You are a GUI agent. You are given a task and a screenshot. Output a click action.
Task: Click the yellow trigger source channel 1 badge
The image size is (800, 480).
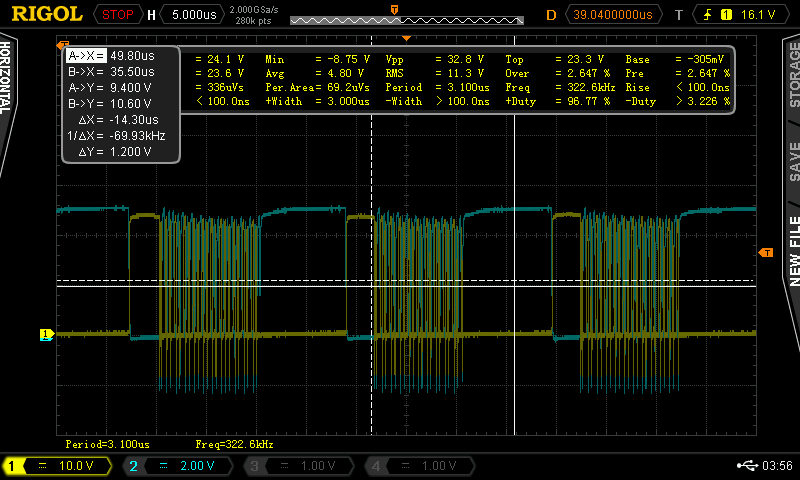coord(726,15)
